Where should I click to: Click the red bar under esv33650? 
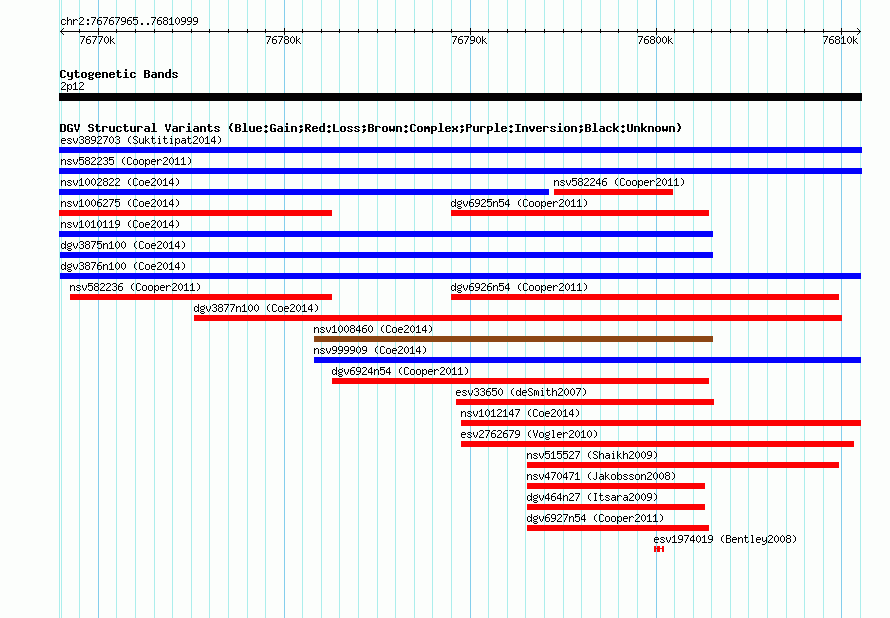pos(585,402)
